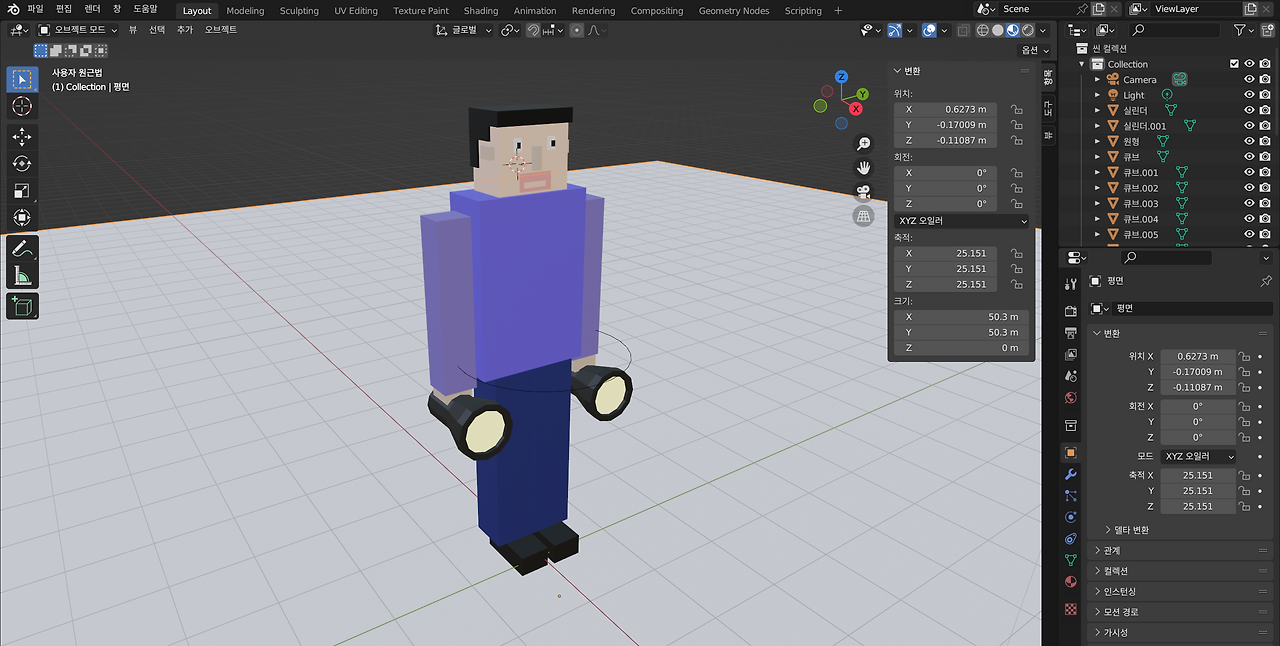Viewport: 1280px width, 646px height.
Task: Switch to the Sculpting workspace tab
Action: coord(299,10)
